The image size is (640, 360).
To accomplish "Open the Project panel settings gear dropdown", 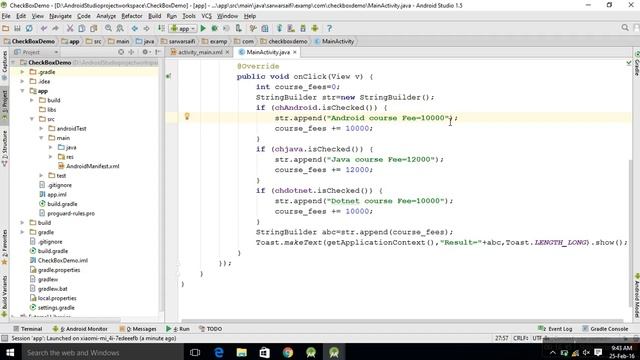I will [146, 52].
